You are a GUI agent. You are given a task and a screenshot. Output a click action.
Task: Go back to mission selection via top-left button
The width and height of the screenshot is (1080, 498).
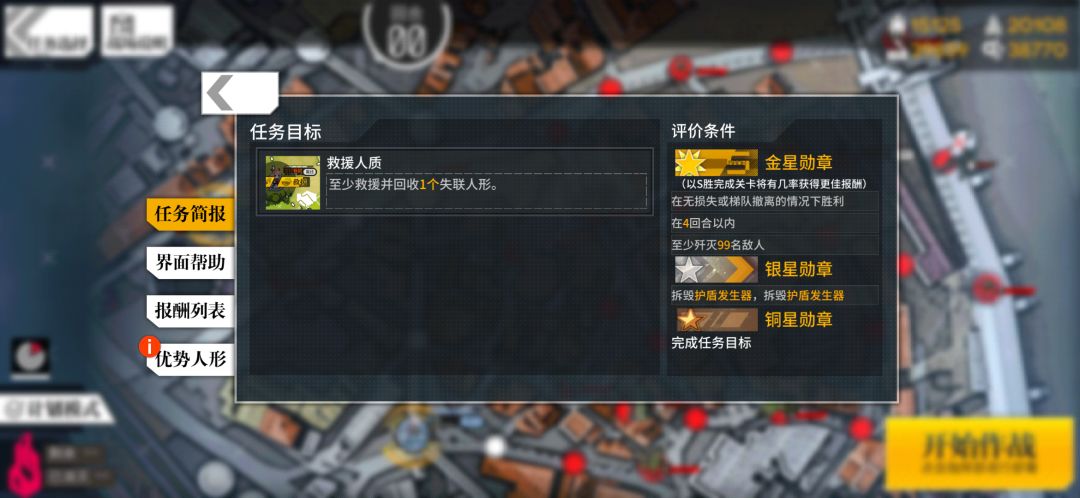click(x=48, y=32)
